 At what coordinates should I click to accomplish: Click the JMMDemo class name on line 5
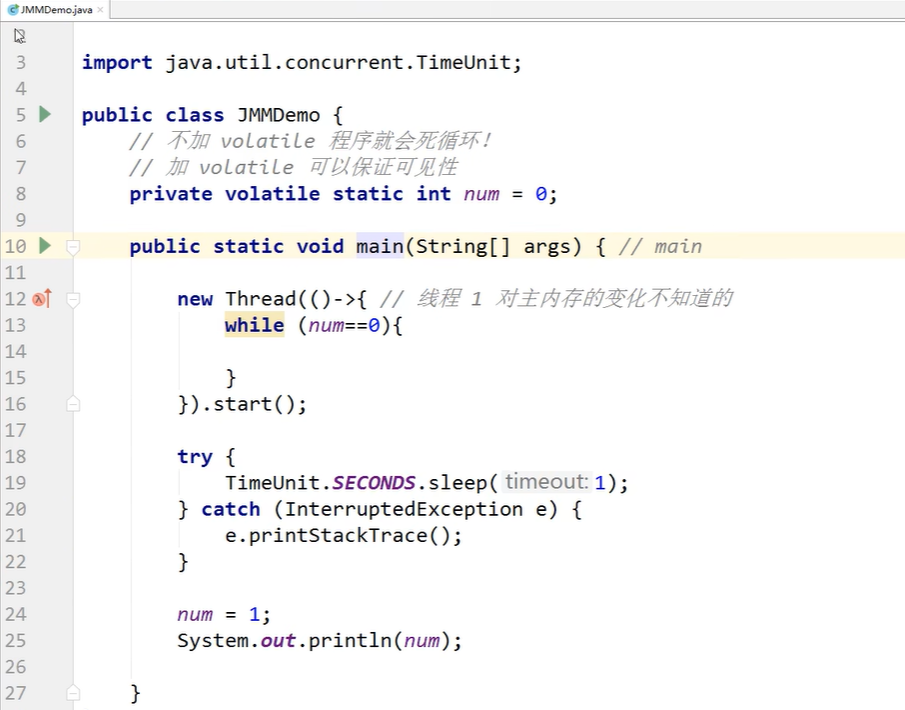click(x=279, y=115)
